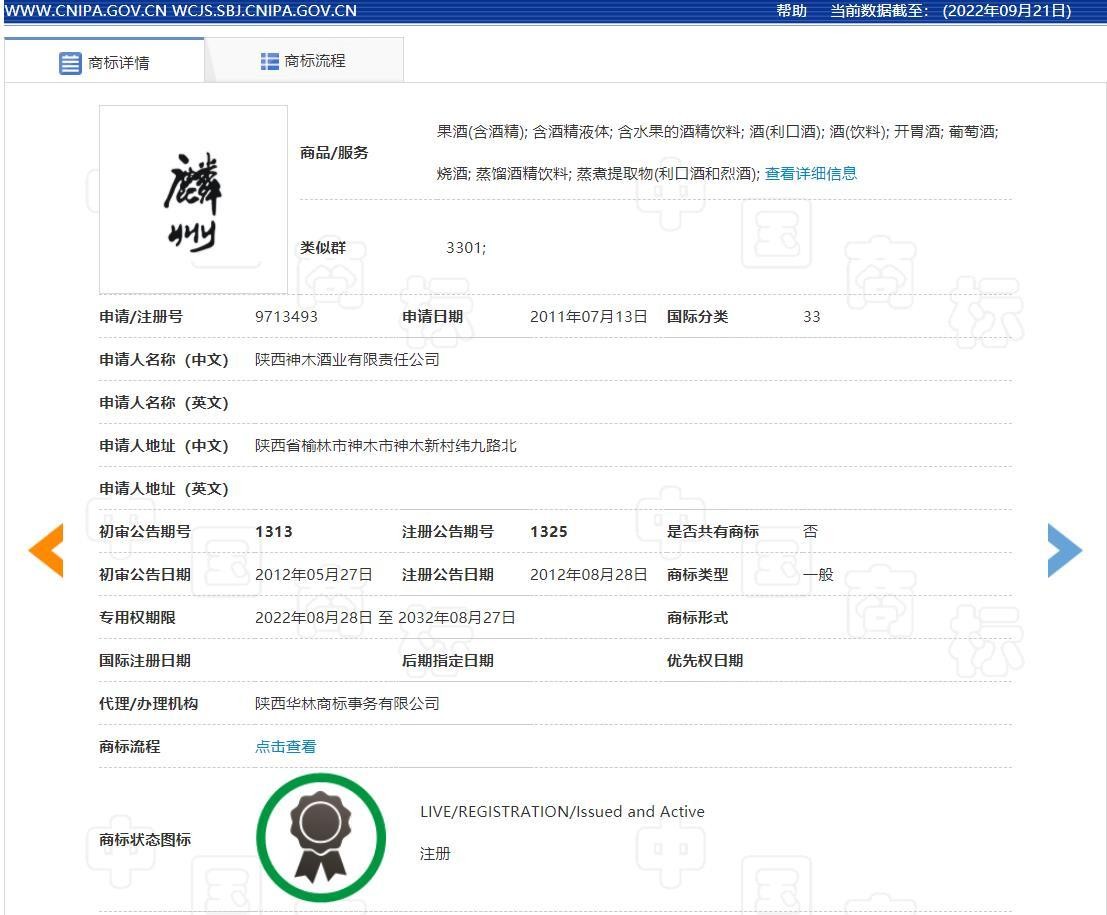Click 点击查看 next to 商标流程
This screenshot has width=1107, height=915.
tap(286, 746)
